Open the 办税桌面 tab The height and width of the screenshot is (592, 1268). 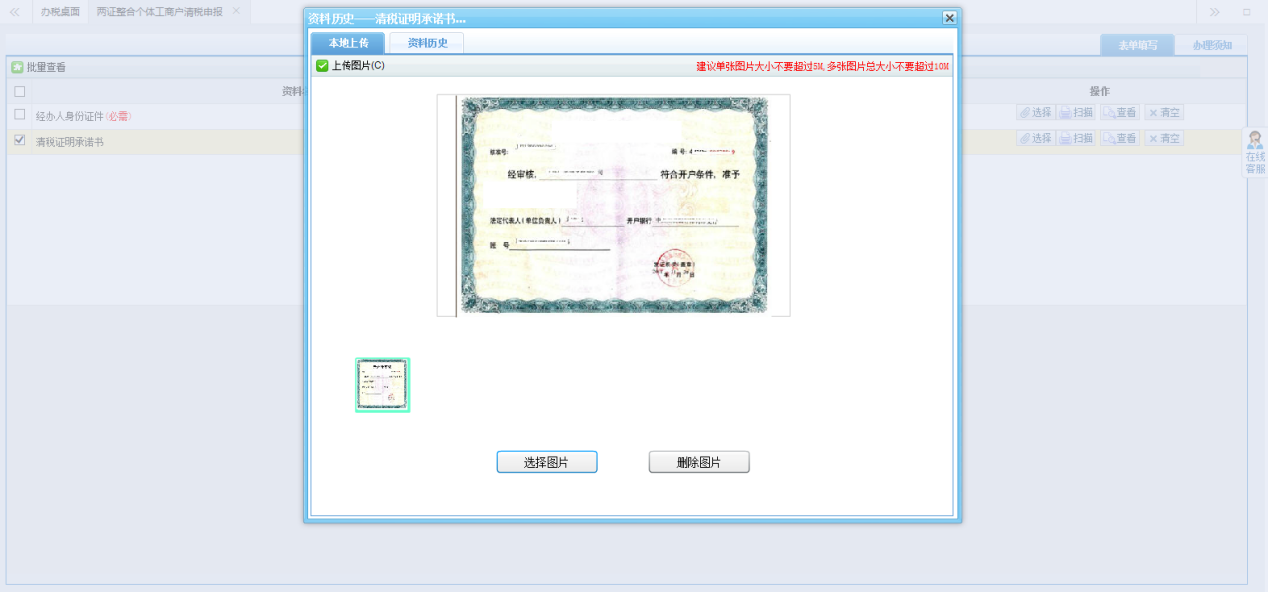(60, 12)
